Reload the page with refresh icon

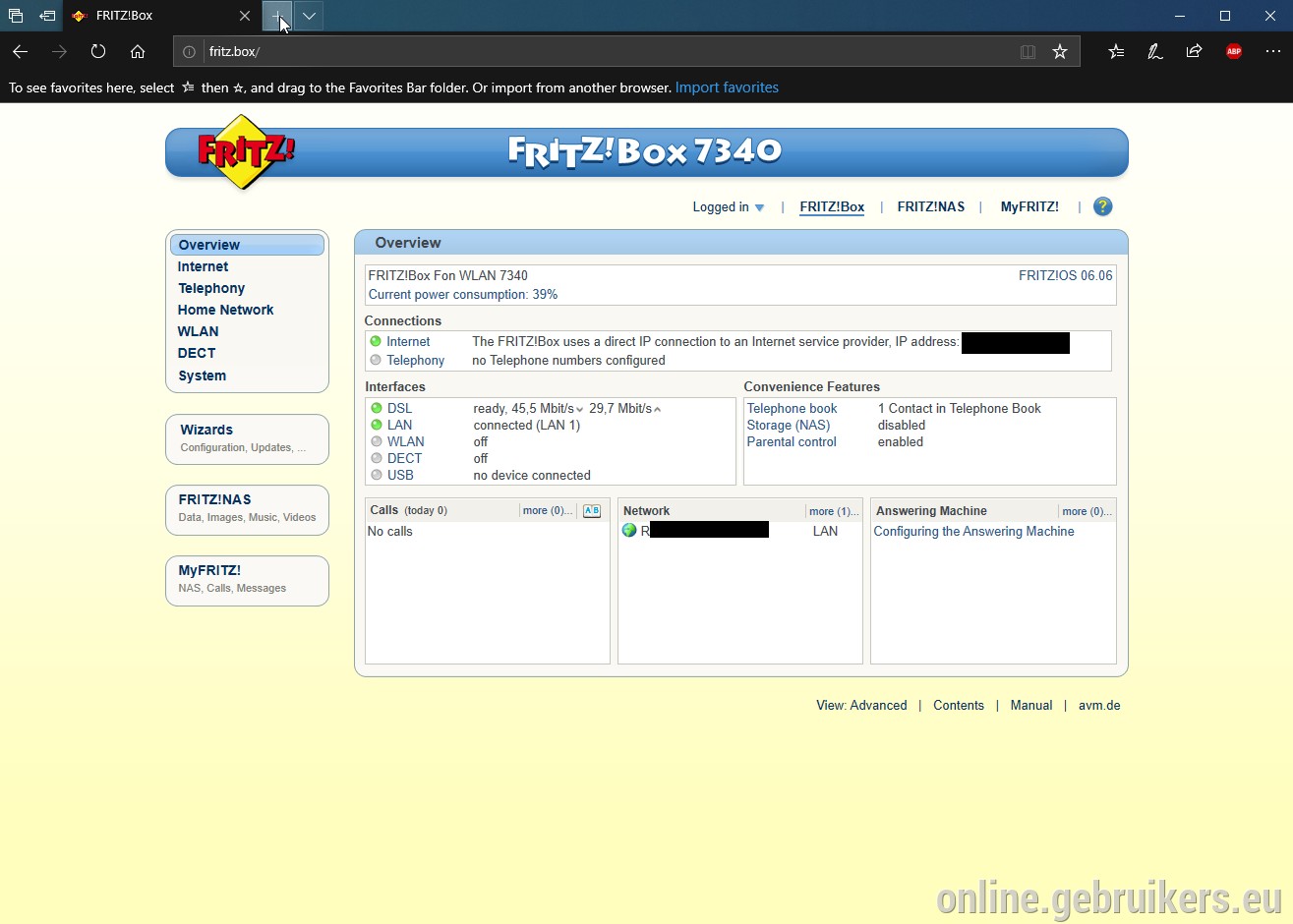[98, 51]
